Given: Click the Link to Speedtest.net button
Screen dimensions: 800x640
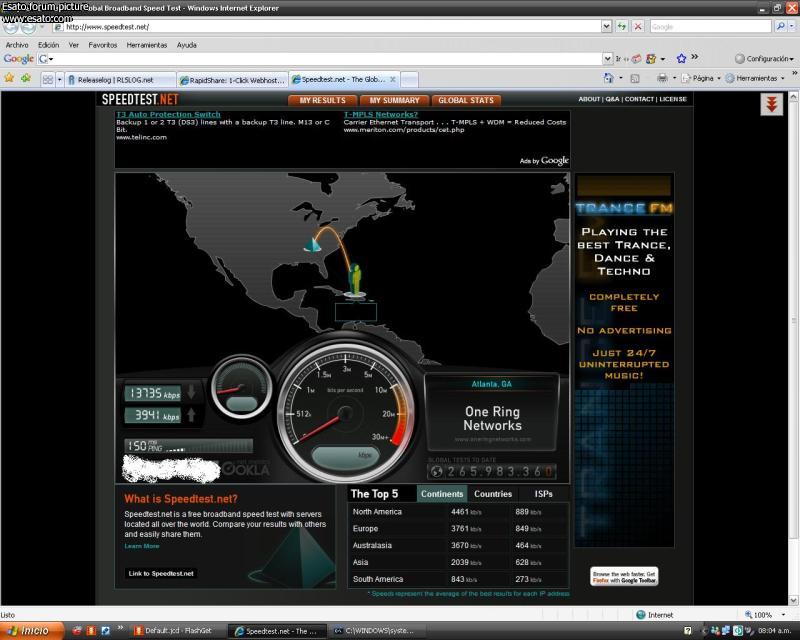Looking at the screenshot, I should (161, 573).
